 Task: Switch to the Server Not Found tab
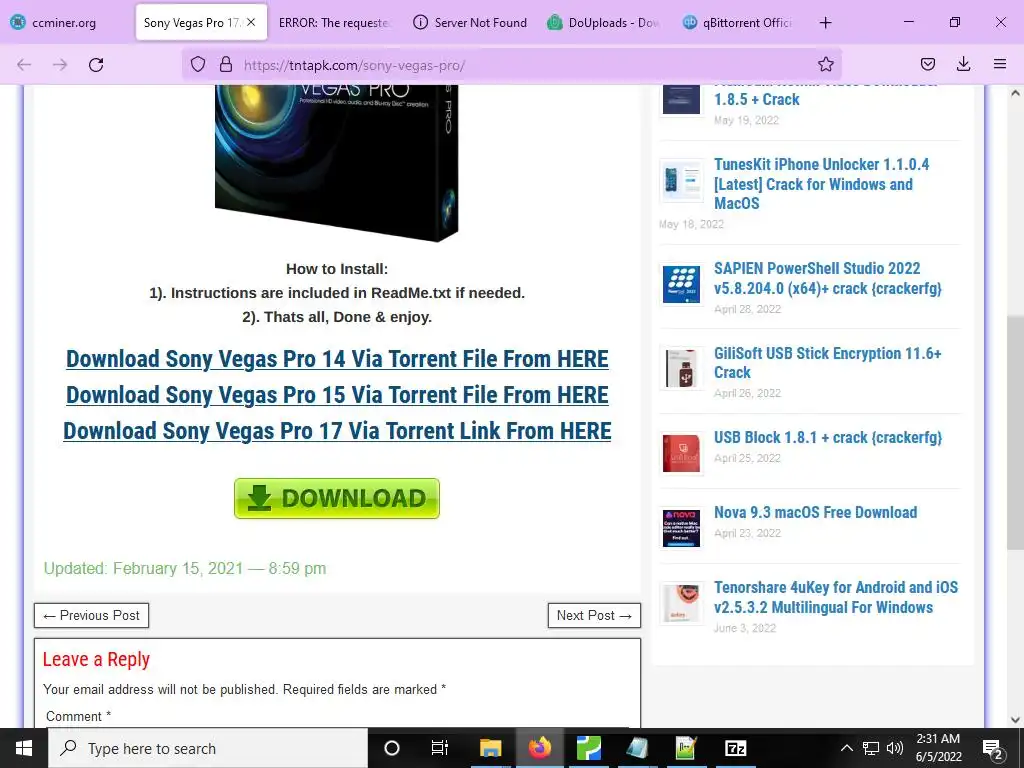(470, 23)
